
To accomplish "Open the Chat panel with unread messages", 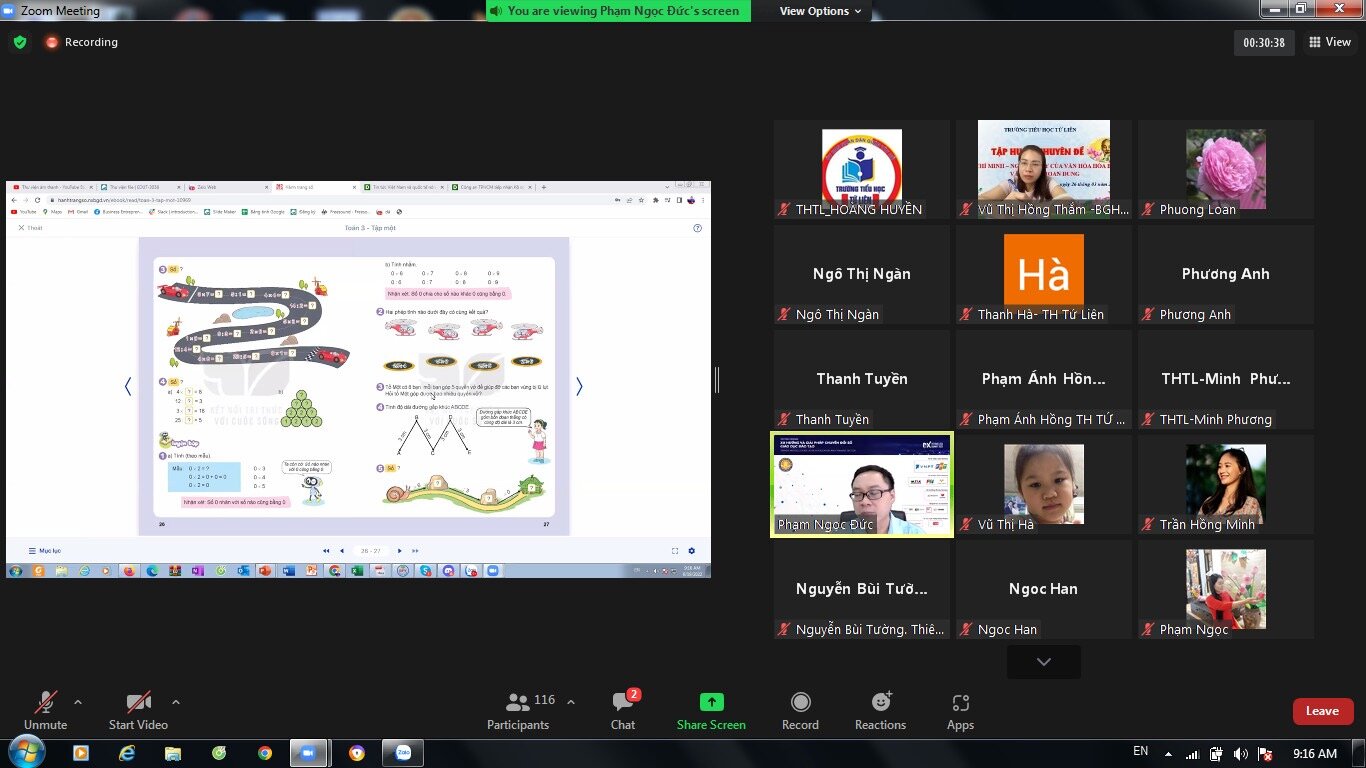I will click(x=623, y=710).
